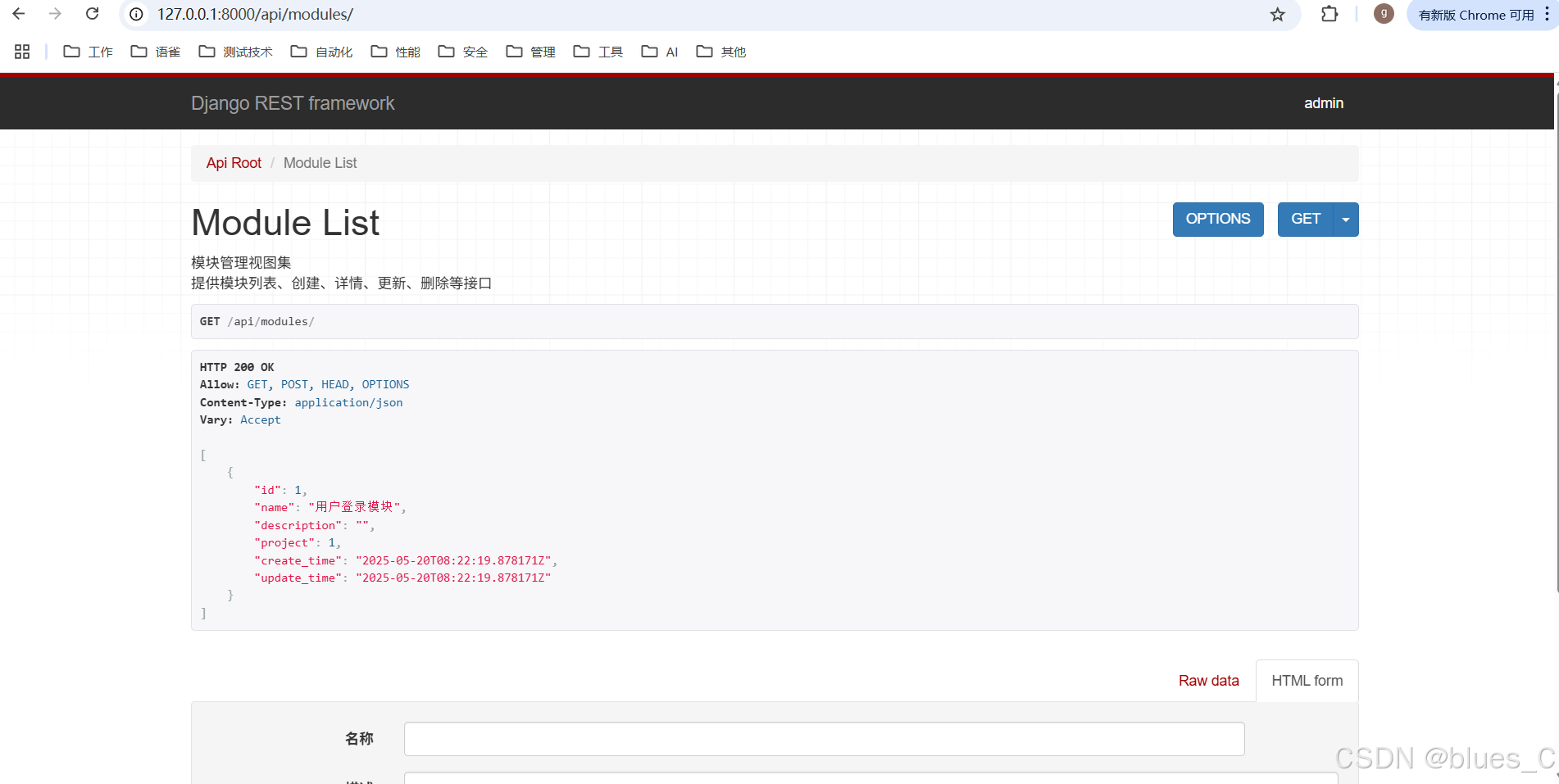Screen dimensions: 1559x784
Task: Open the 测试技术 bookmark folder
Action: [x=236, y=52]
